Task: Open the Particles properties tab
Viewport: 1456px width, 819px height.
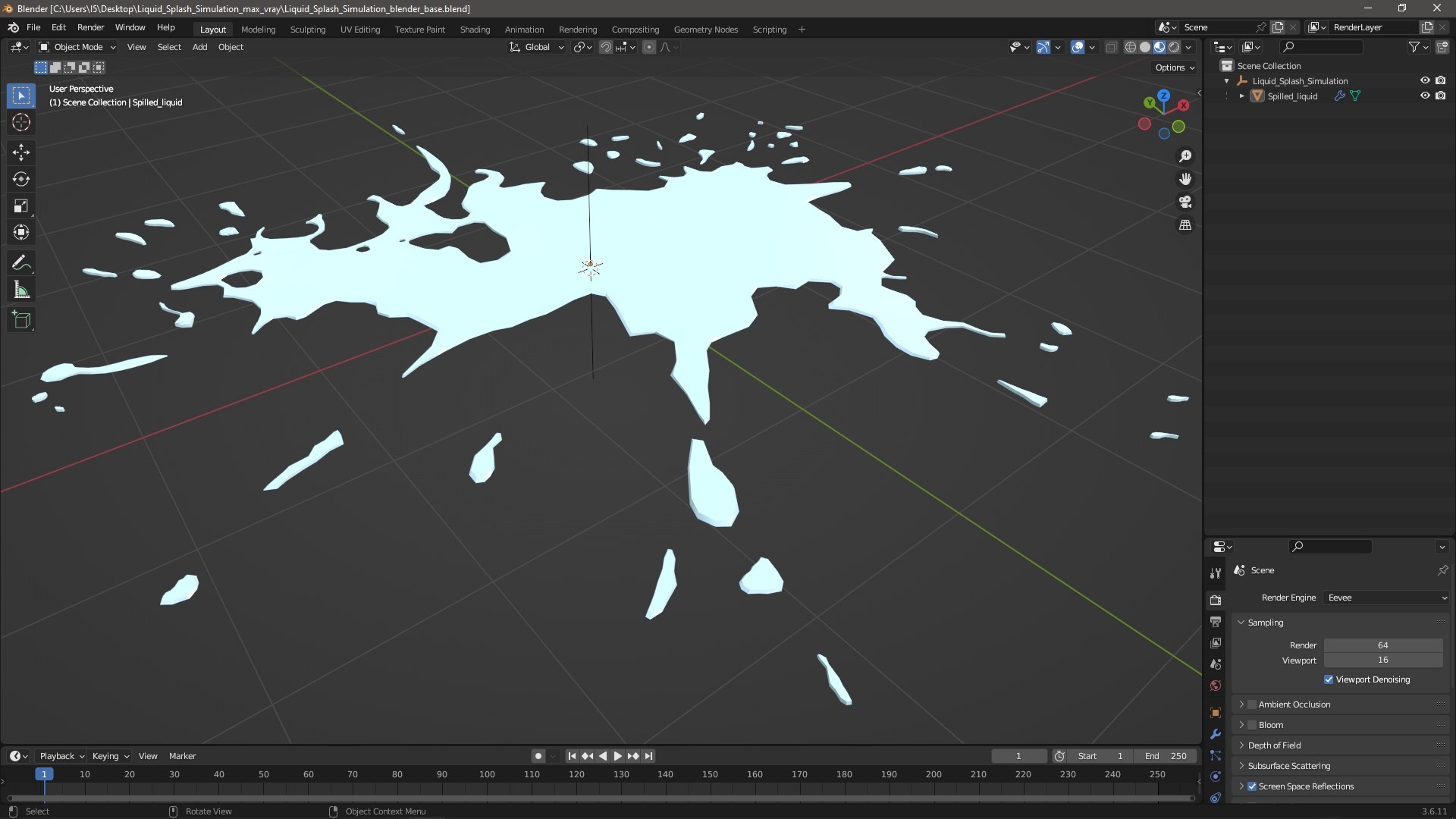Action: (1216, 755)
